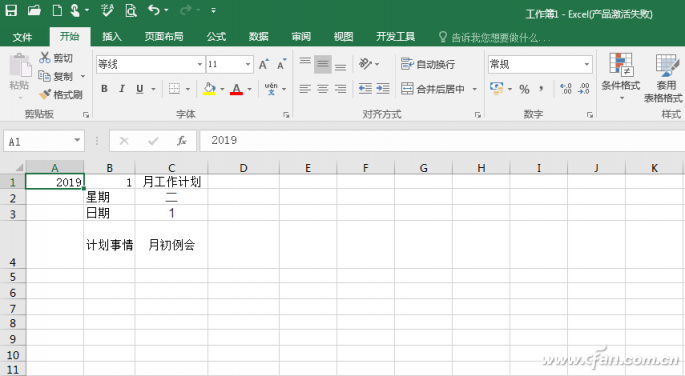Open the font size dropdown showing 11
The height and width of the screenshot is (376, 685).
[x=248, y=65]
